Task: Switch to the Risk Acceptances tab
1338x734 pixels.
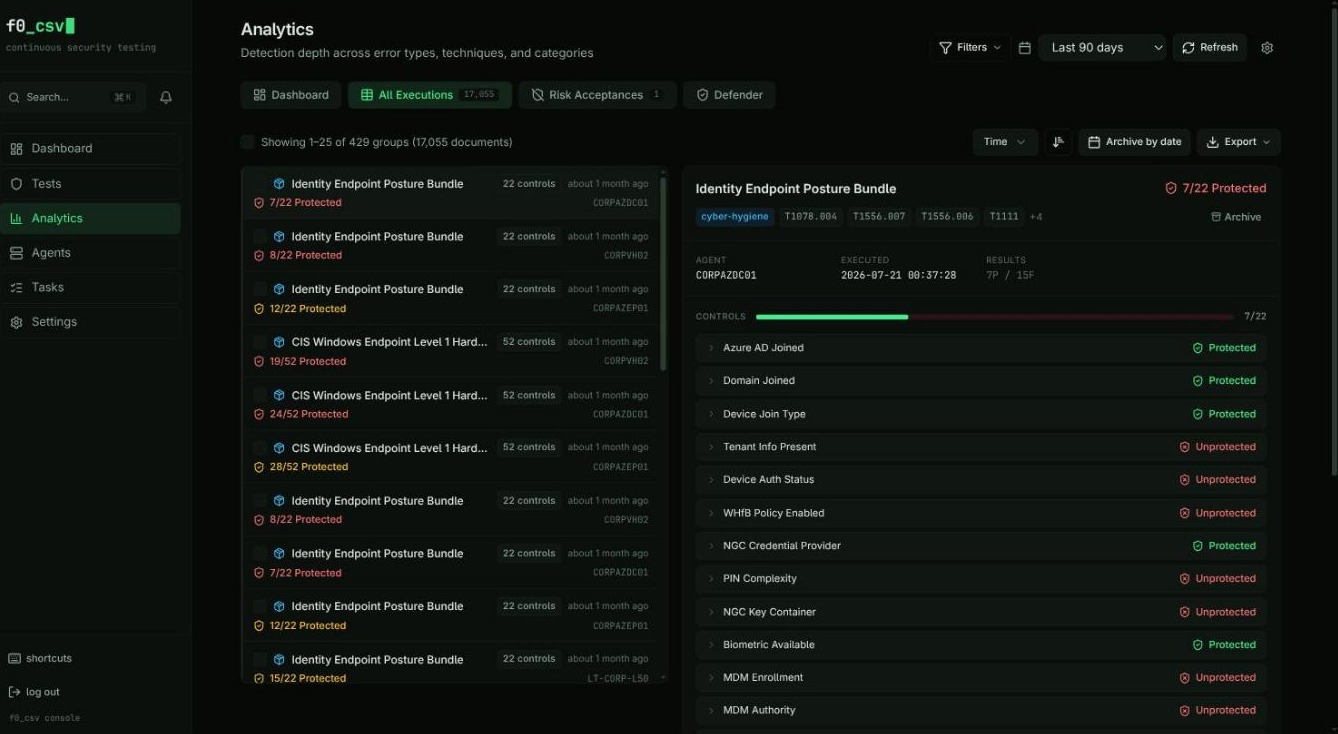Action: click(597, 95)
